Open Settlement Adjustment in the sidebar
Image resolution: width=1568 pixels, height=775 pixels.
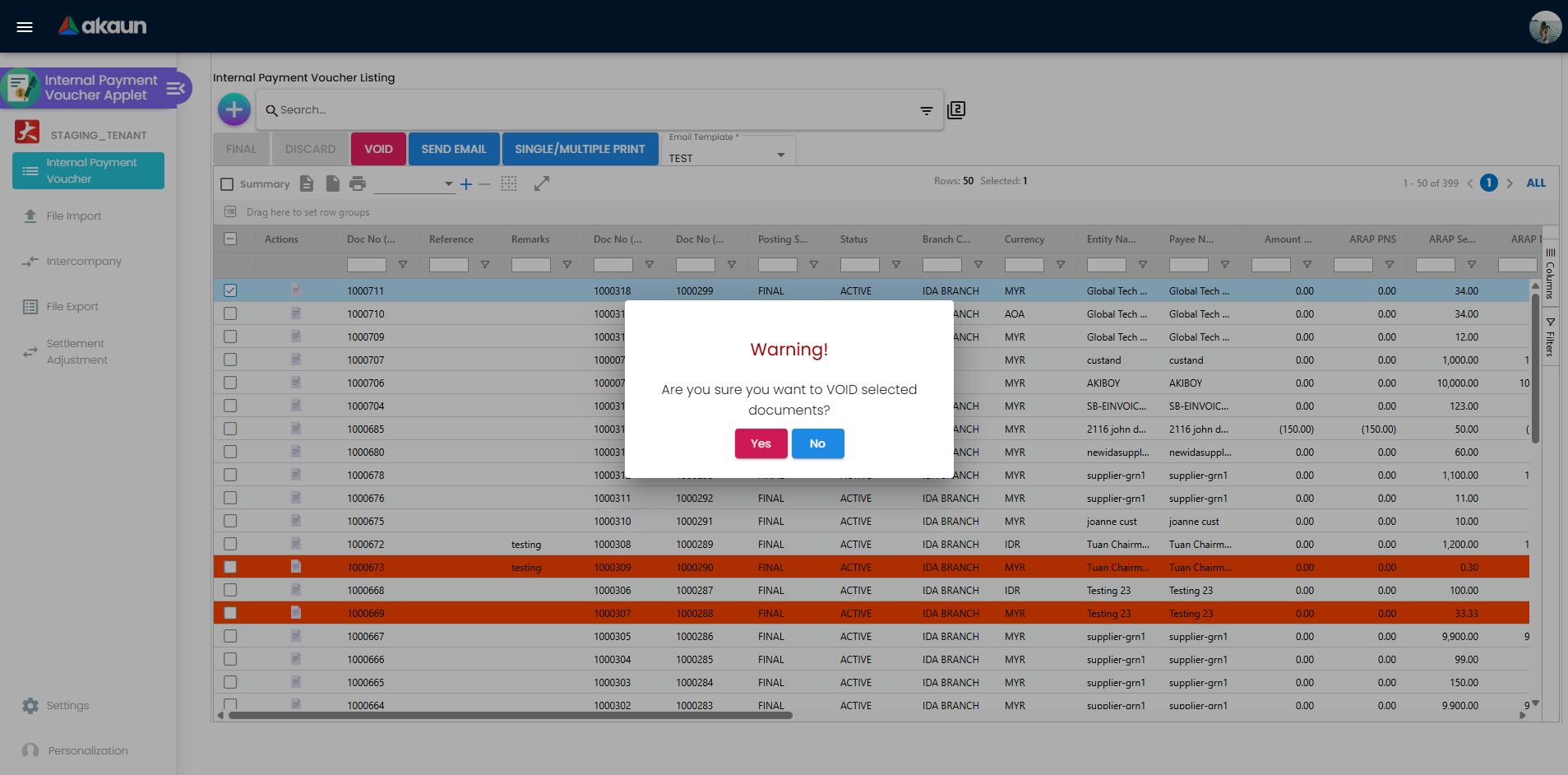tap(76, 352)
